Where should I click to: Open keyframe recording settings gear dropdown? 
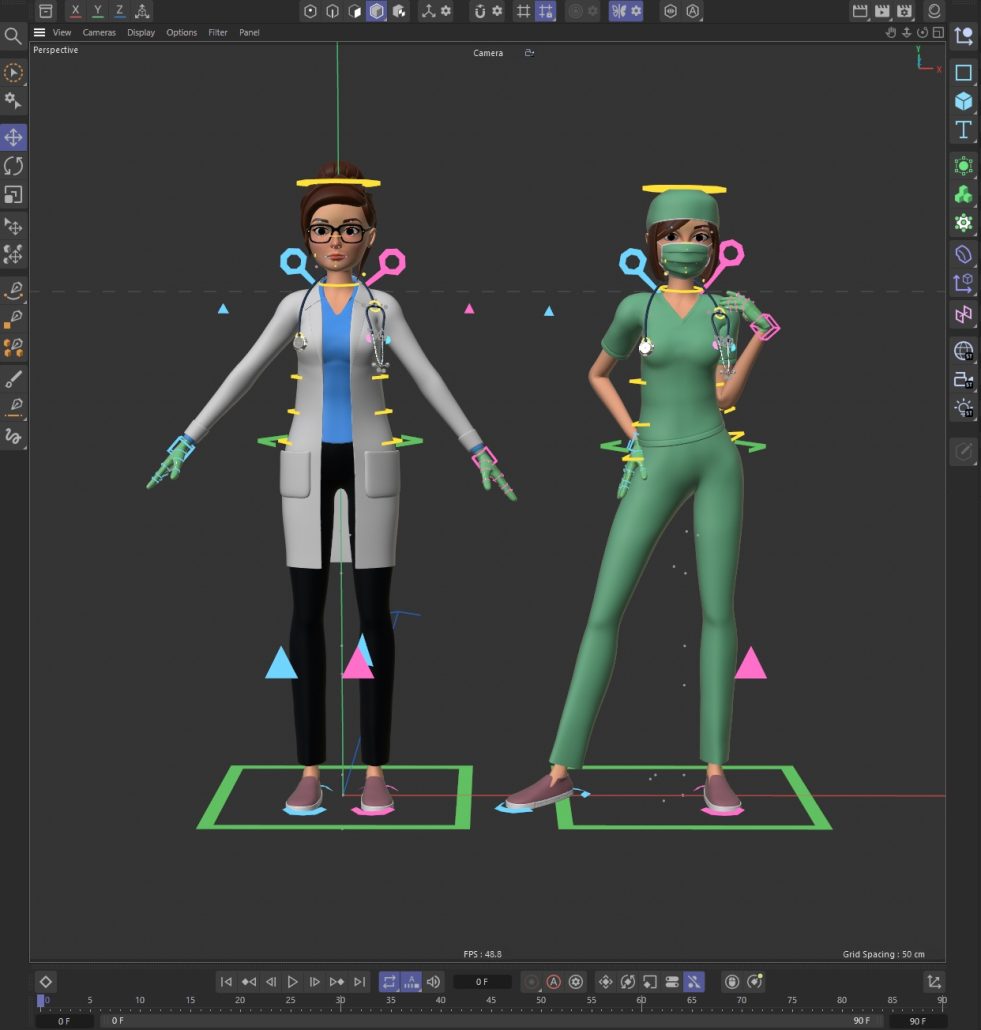[x=577, y=981]
